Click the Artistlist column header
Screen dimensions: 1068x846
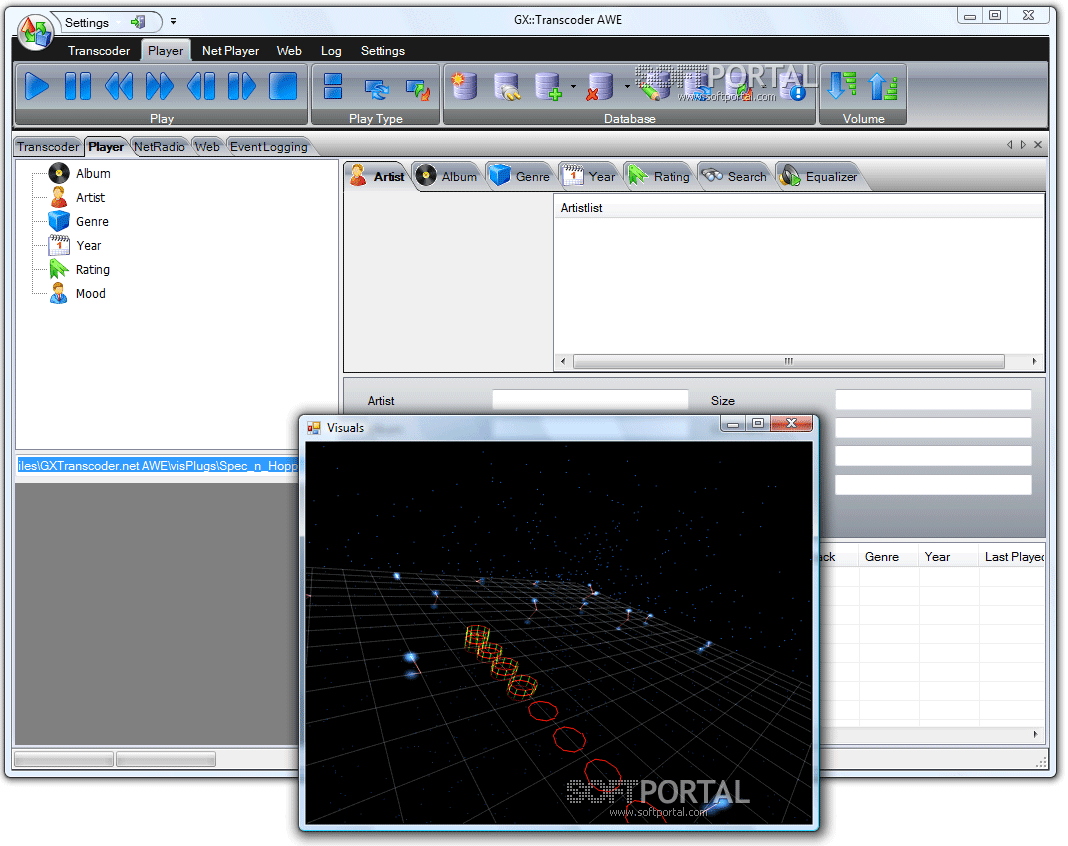[799, 208]
